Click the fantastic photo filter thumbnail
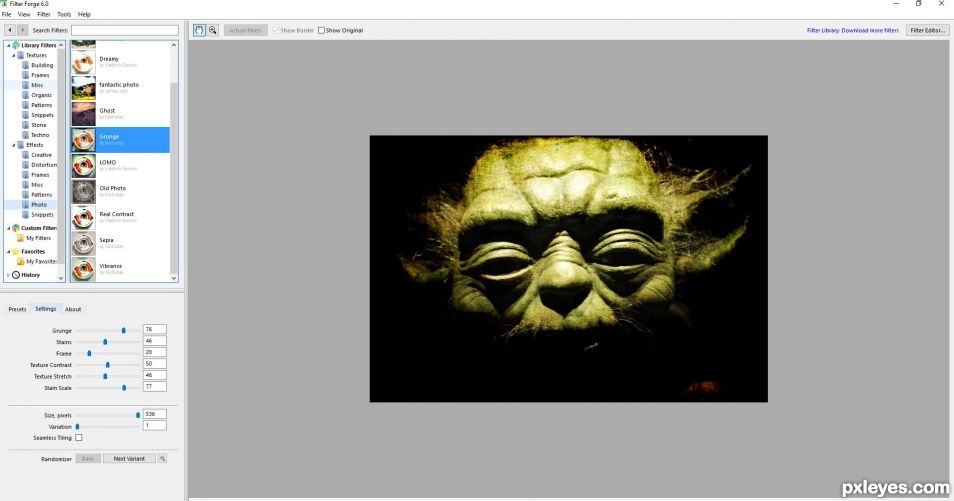Screen dimensions: 954x501 click(x=83, y=88)
